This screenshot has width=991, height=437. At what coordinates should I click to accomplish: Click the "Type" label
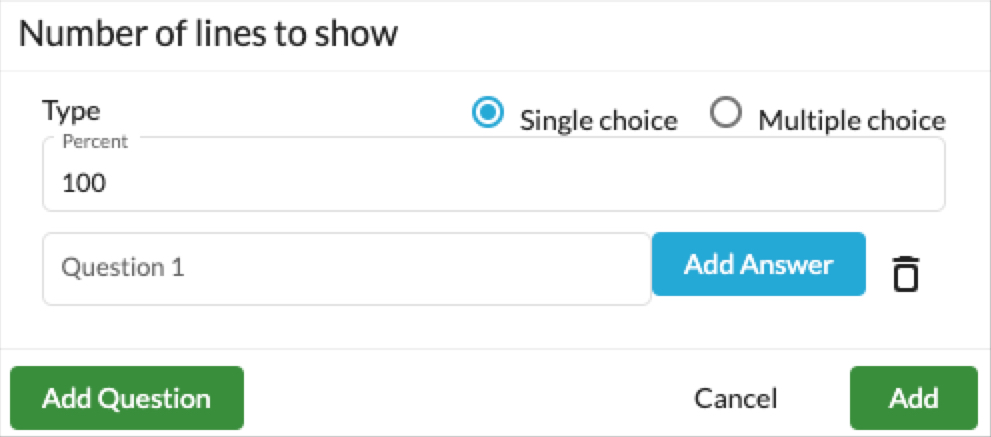[x=71, y=112]
